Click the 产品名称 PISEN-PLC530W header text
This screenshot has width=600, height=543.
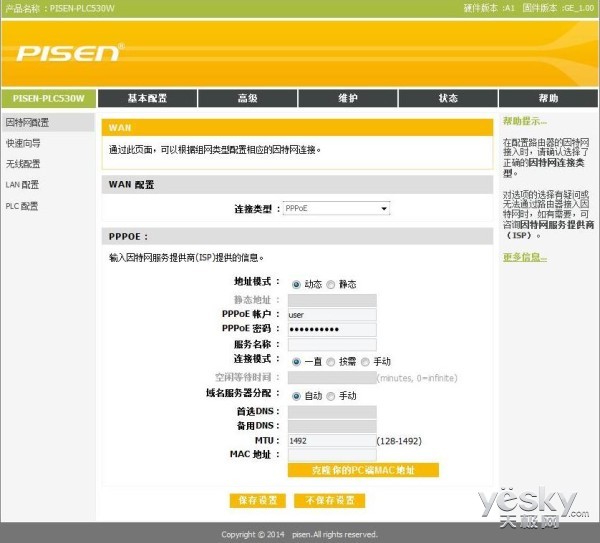point(60,8)
